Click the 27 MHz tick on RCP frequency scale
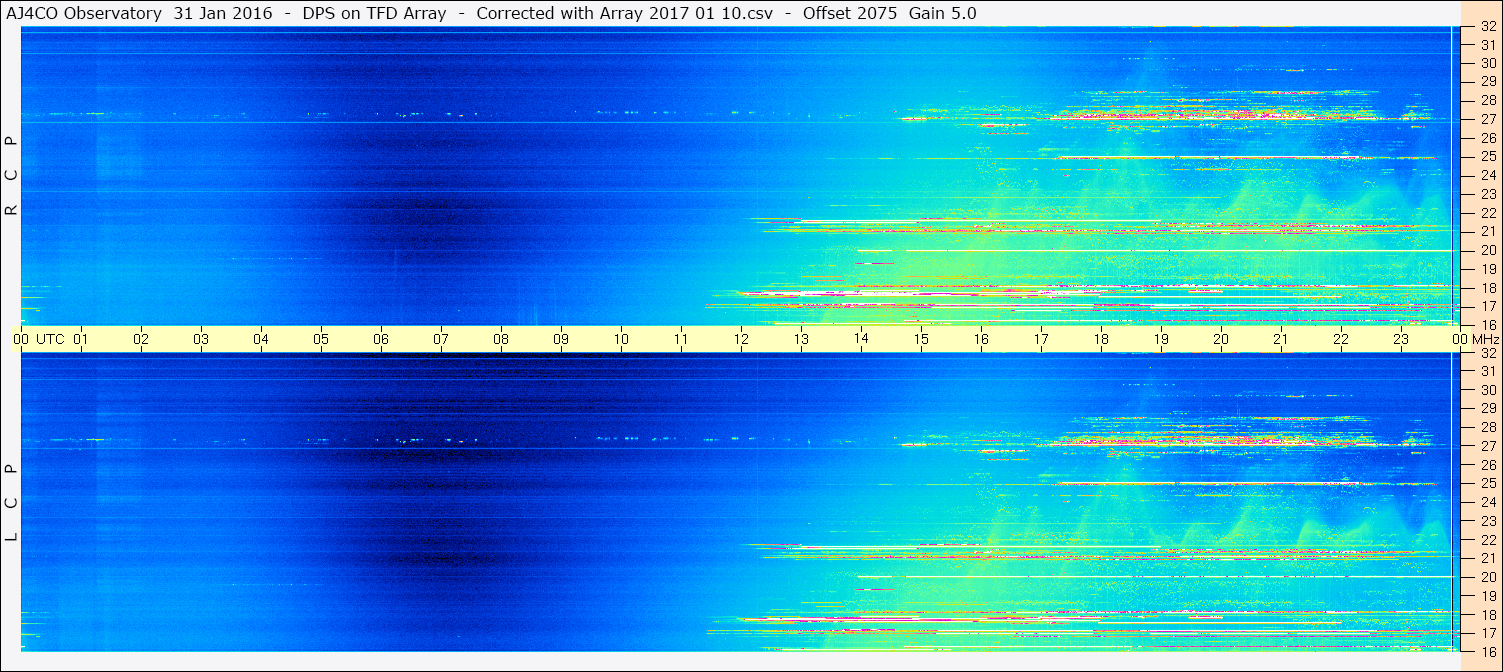 pyautogui.click(x=1488, y=120)
